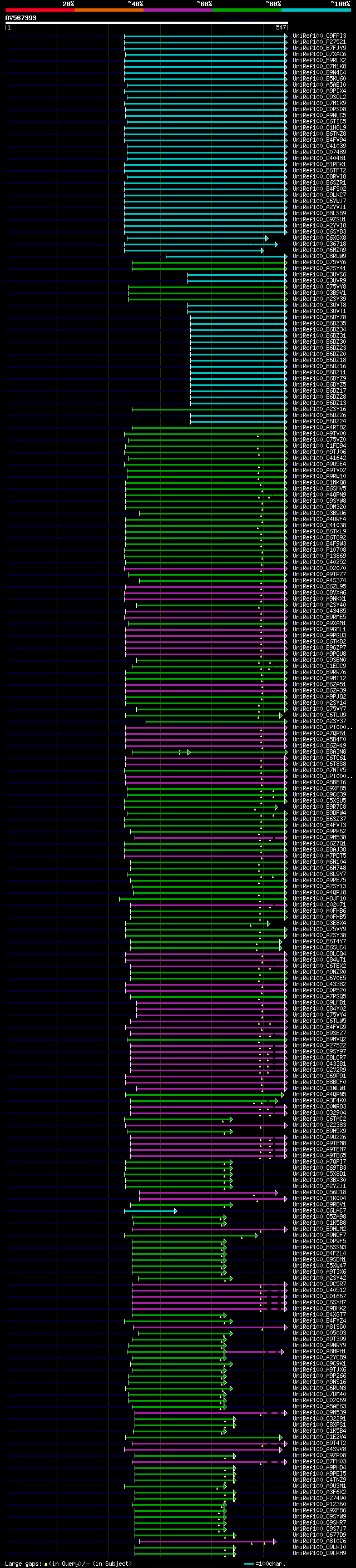Click hit label UniRef100_Q9SQL2

coord(319,97)
